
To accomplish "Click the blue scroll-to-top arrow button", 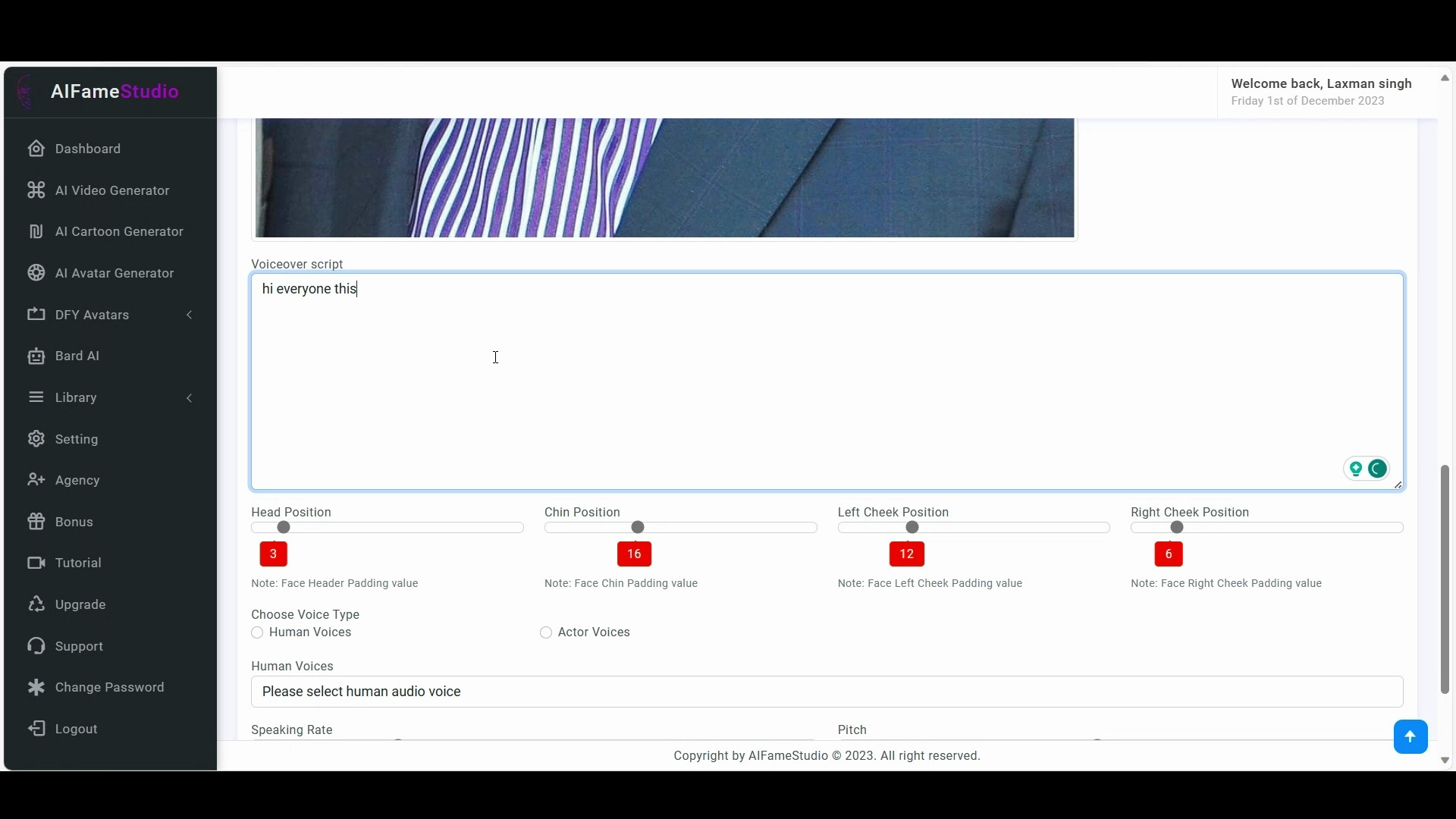I will click(1410, 736).
